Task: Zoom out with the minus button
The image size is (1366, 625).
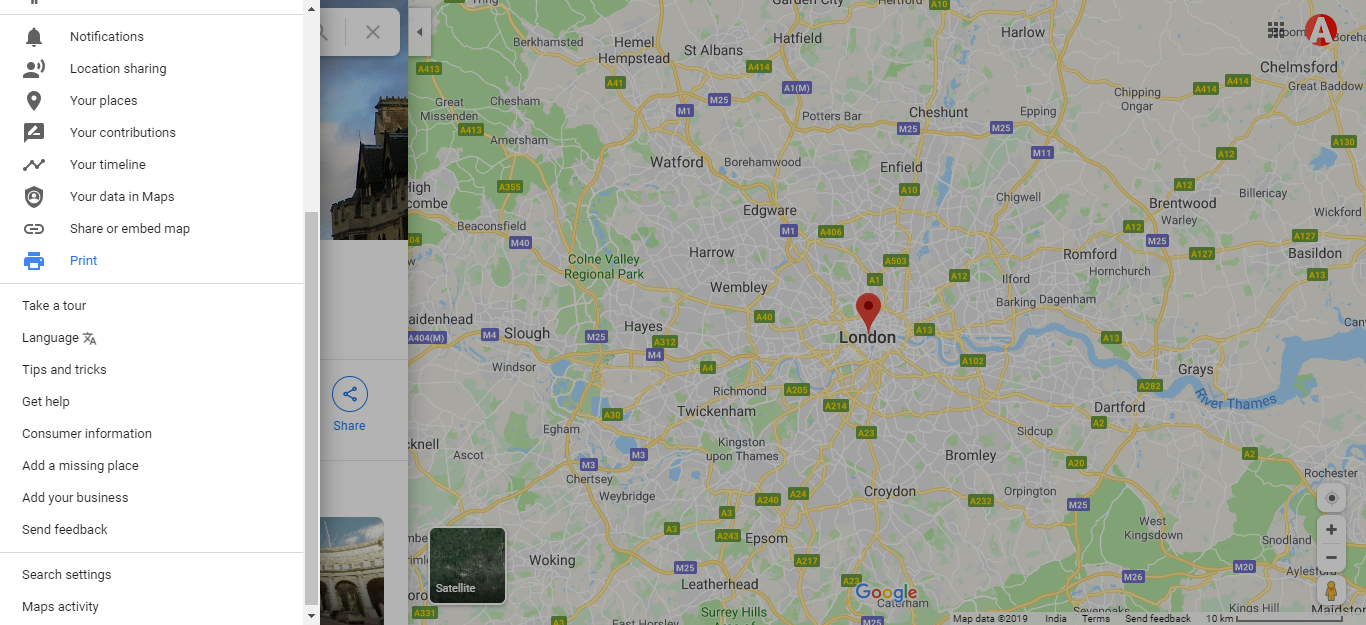Action: click(x=1331, y=557)
